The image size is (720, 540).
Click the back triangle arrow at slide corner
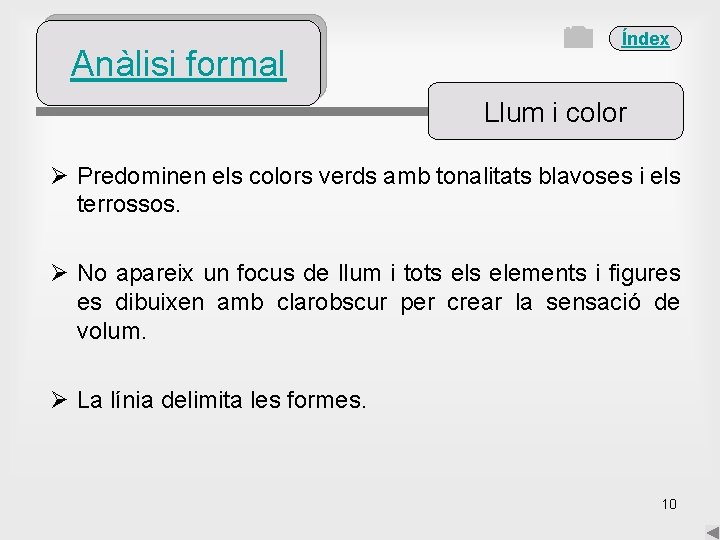tap(712, 533)
